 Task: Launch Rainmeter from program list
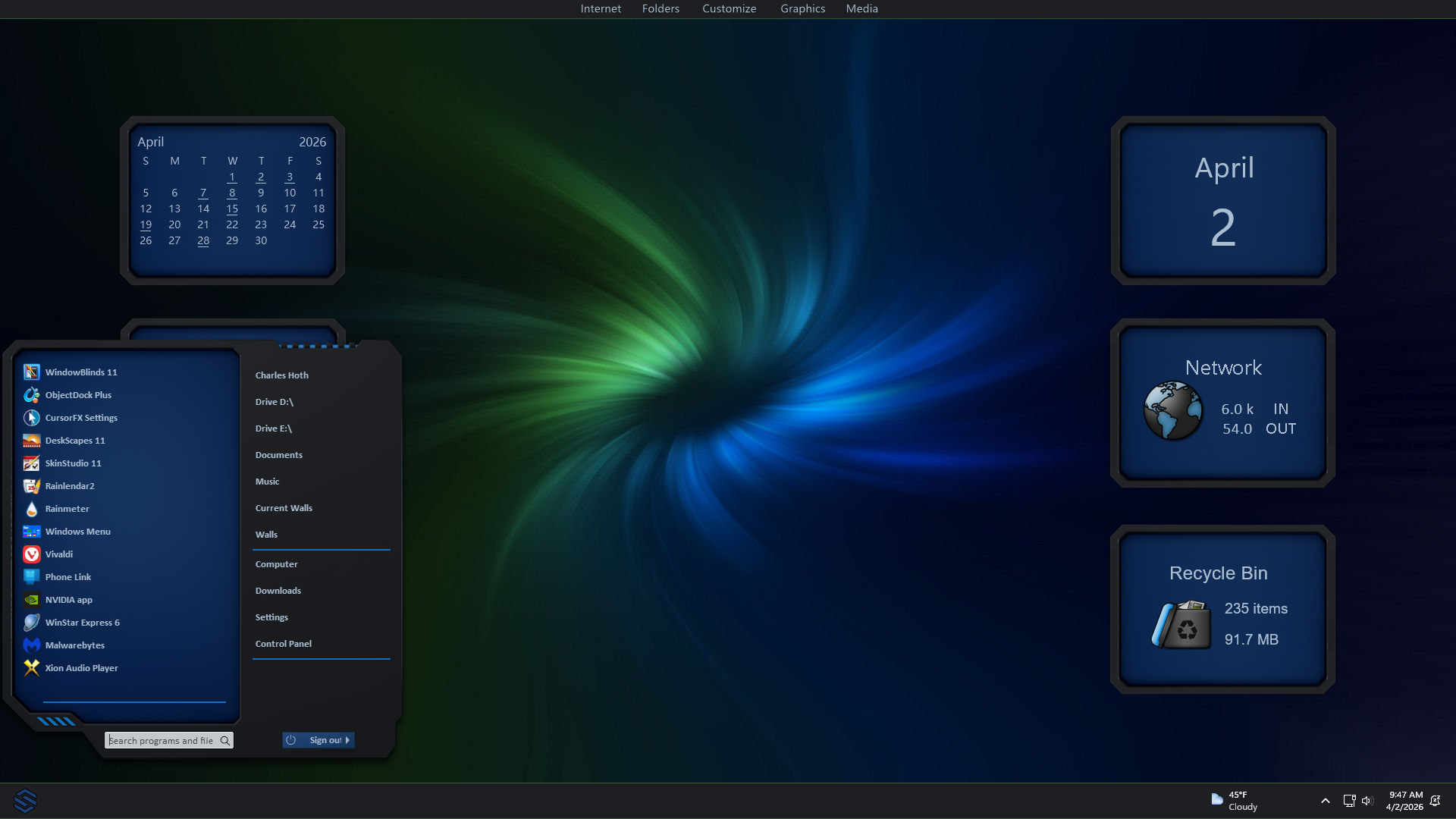coord(67,509)
